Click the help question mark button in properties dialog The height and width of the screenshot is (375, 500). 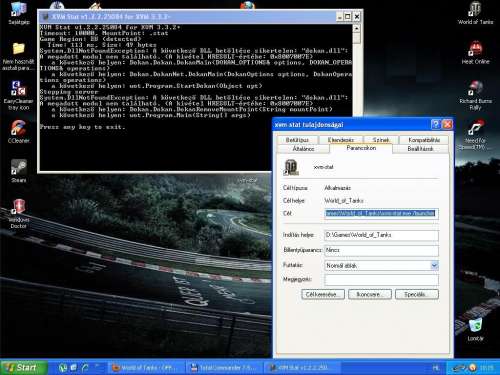coord(436,124)
